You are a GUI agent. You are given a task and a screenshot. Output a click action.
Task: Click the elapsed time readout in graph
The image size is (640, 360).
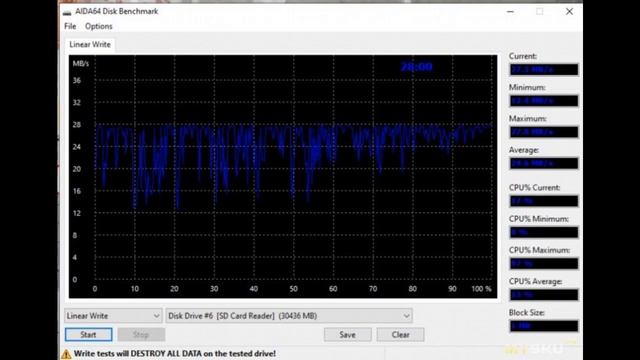tap(416, 67)
